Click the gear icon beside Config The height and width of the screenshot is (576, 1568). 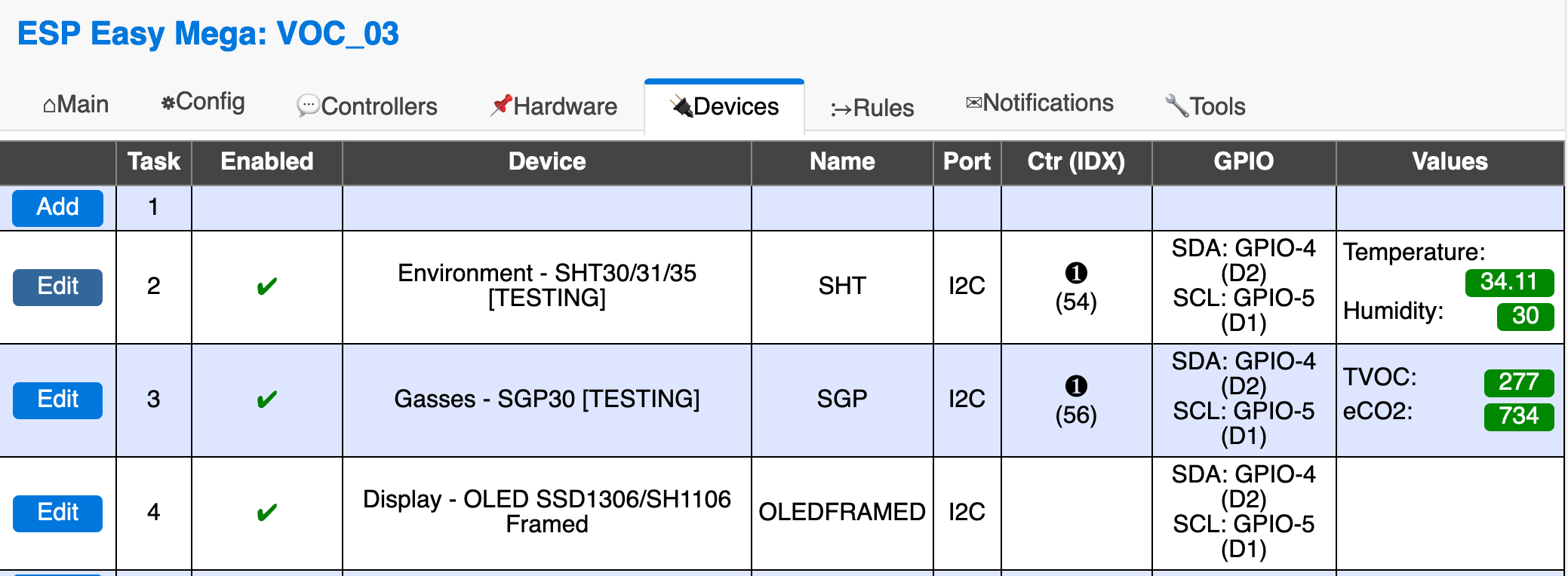pos(168,103)
